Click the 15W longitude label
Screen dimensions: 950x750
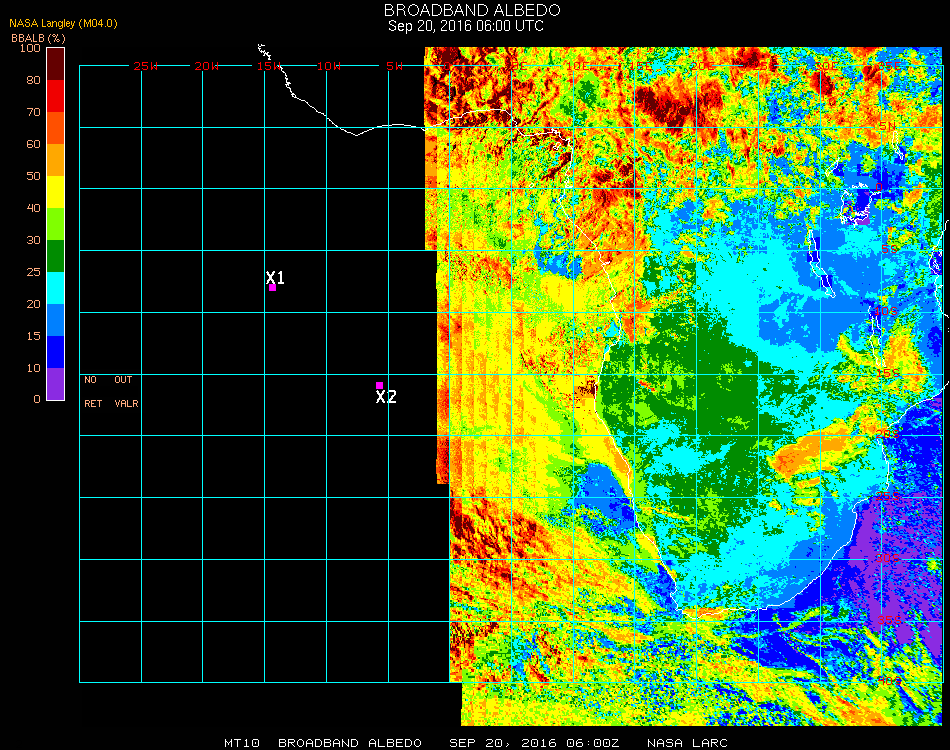tap(268, 66)
